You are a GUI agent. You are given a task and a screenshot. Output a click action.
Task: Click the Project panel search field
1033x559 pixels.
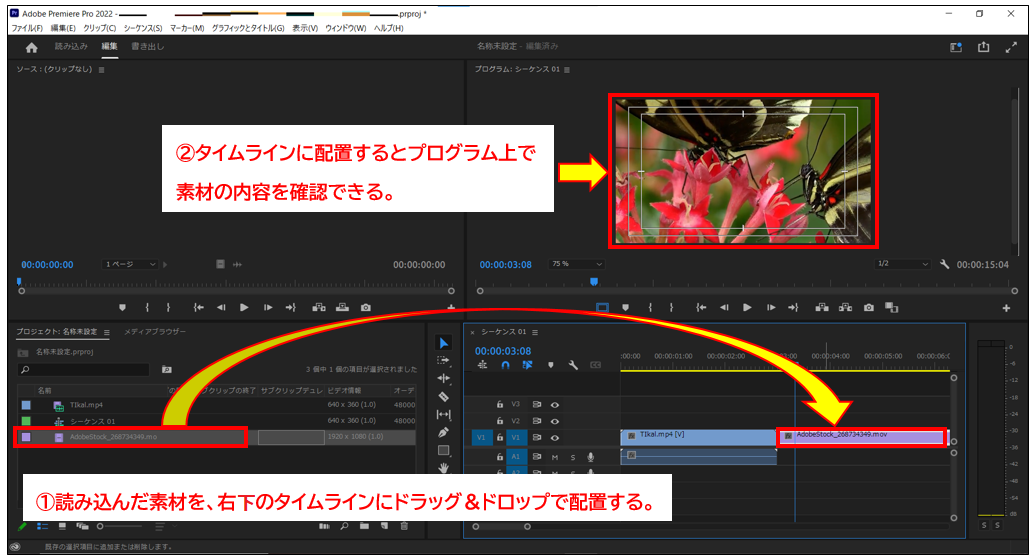84,370
